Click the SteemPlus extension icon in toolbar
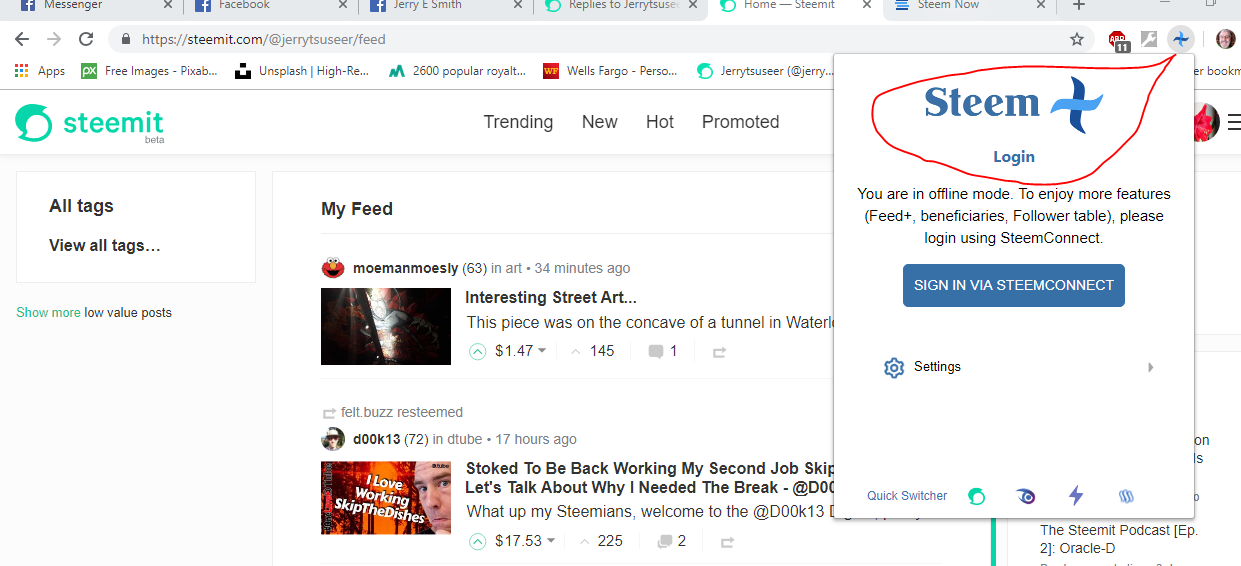 tap(1182, 39)
